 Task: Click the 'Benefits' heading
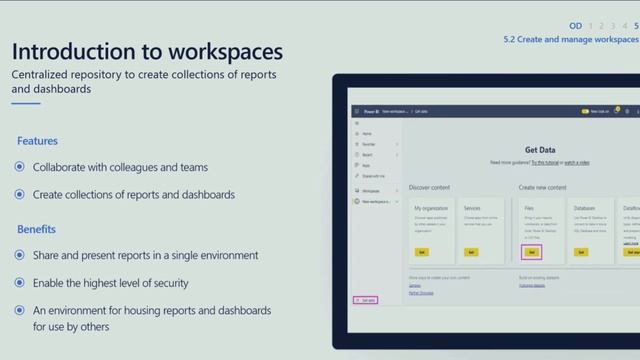point(36,229)
